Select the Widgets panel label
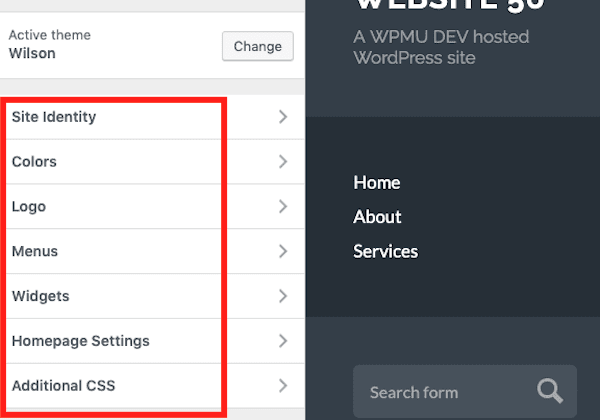600x420 pixels. coord(40,296)
